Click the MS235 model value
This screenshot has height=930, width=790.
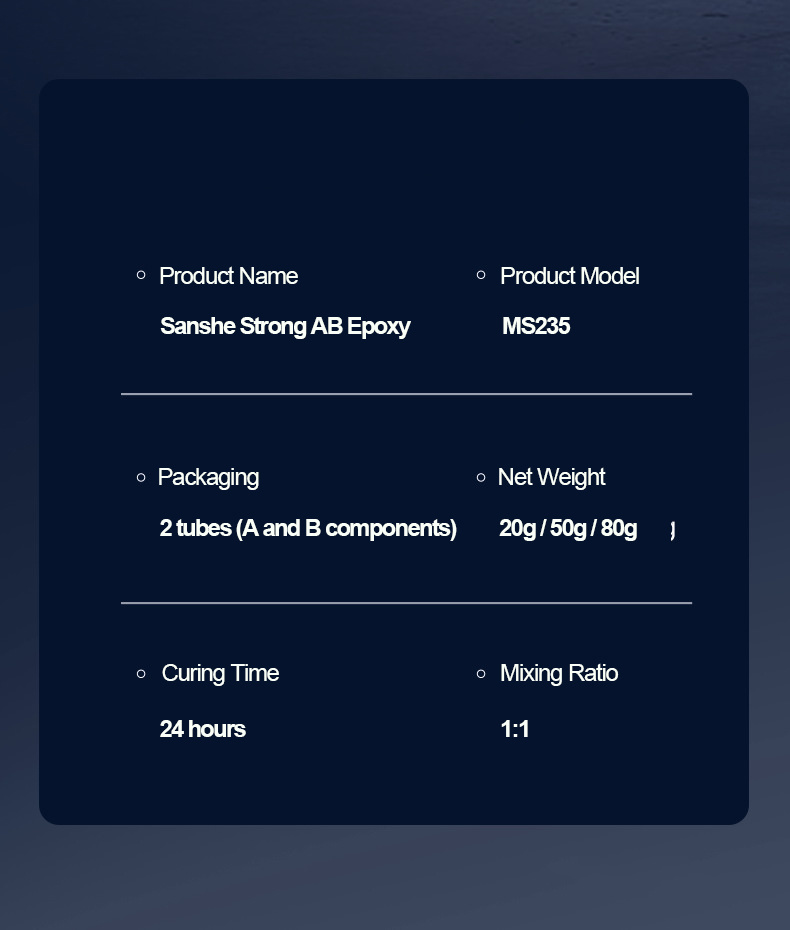tap(536, 326)
